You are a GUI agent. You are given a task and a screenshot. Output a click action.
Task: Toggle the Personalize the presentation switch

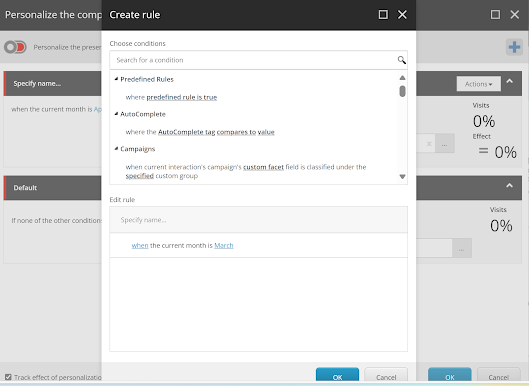tap(15, 47)
